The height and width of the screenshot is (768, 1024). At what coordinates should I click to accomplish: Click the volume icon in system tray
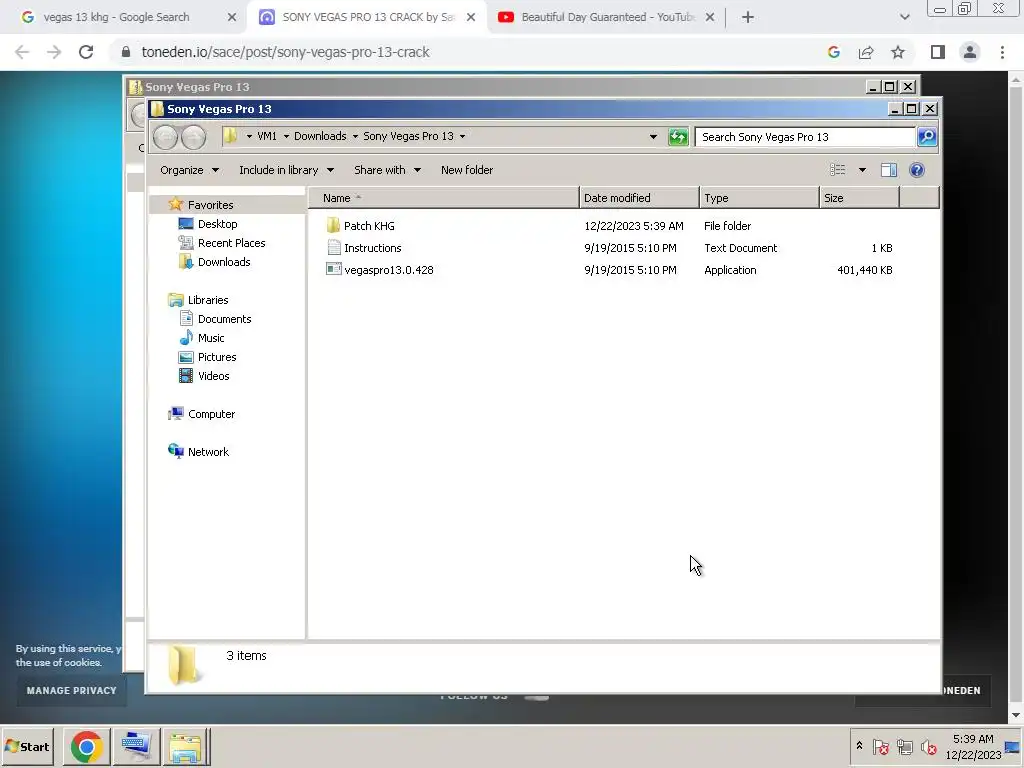point(928,747)
